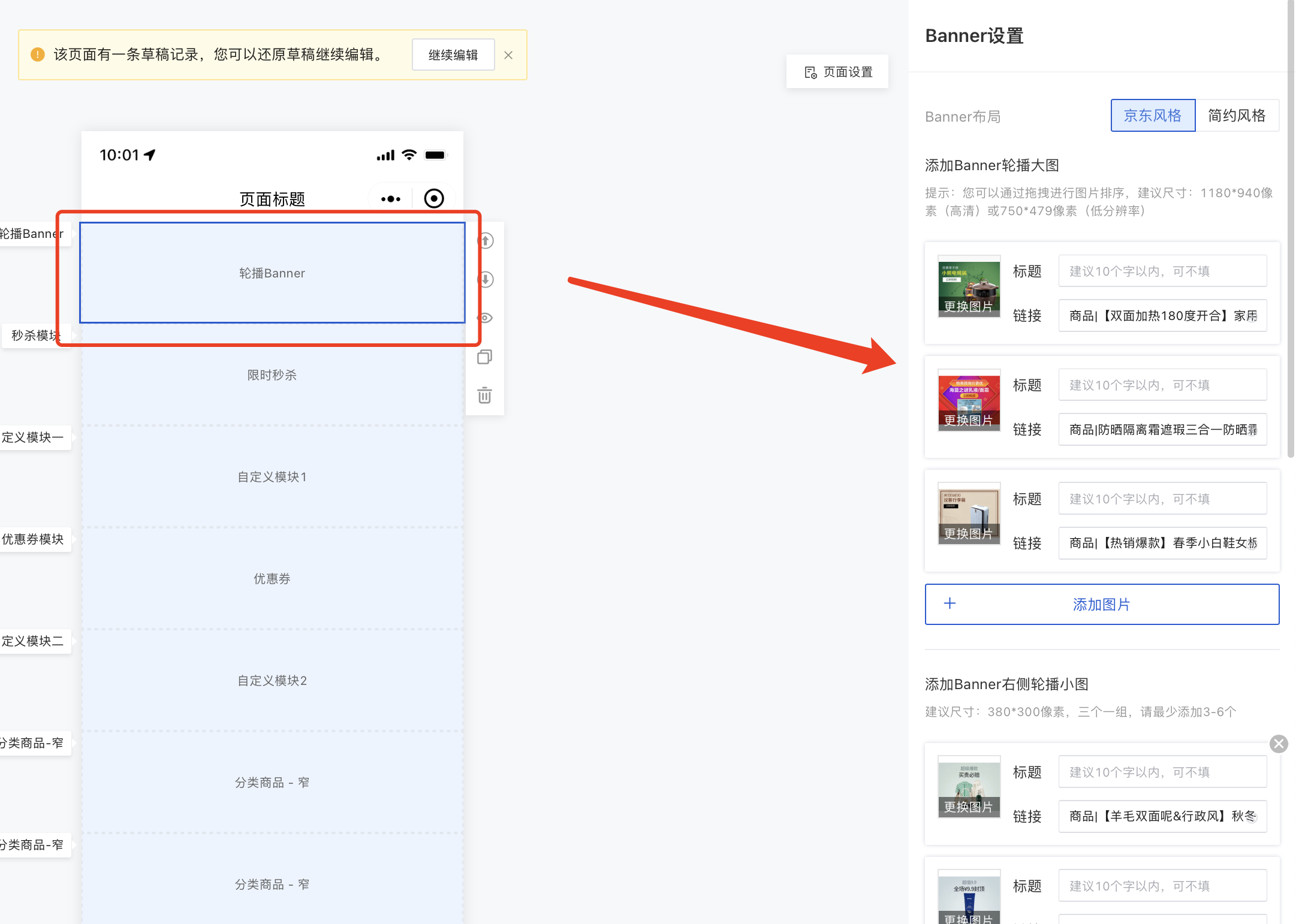
Task: Select the 限时秒杀 module in the preview
Action: coord(272,375)
